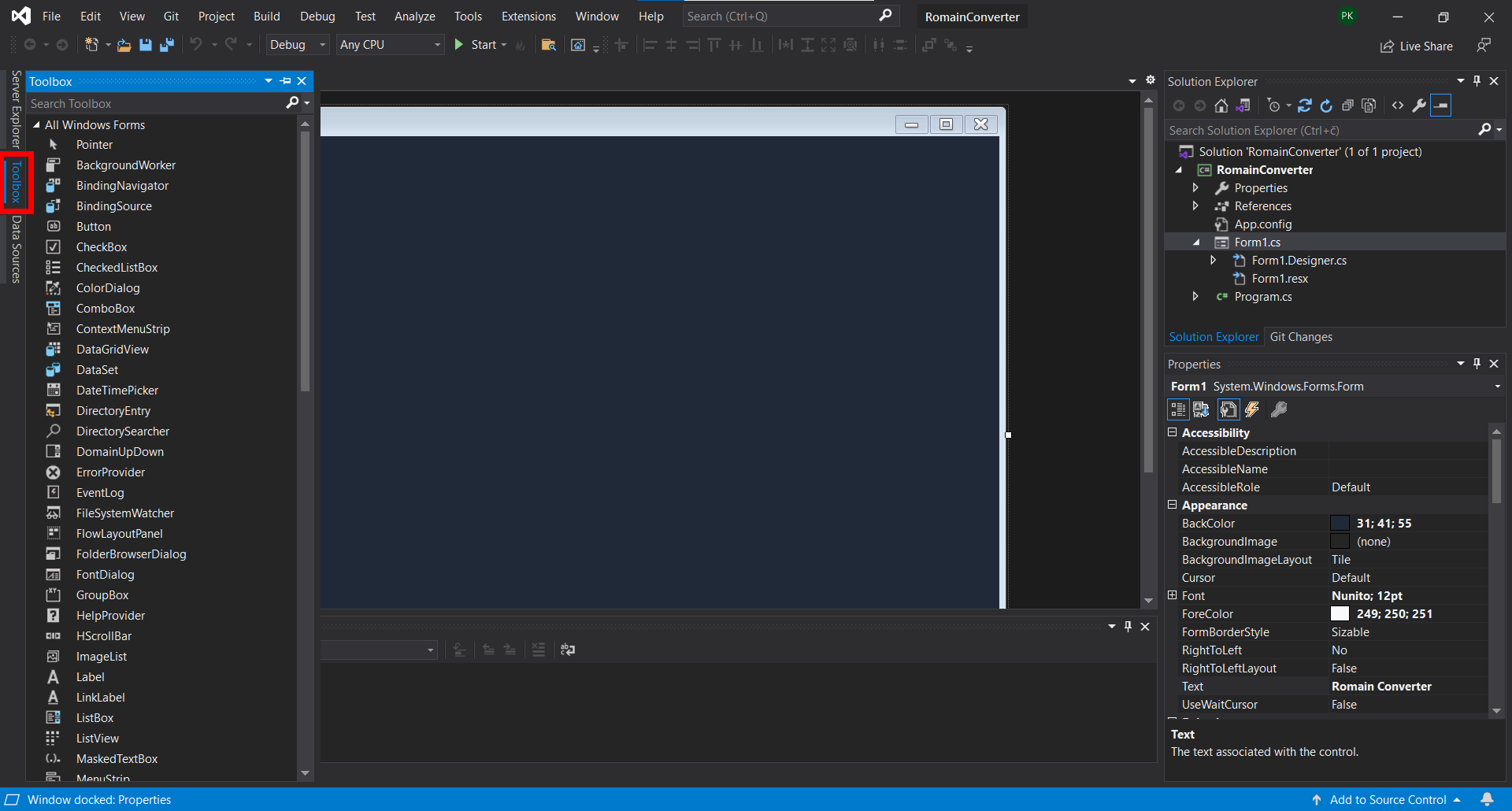The width and height of the screenshot is (1512, 811).
Task: Click the Refresh icon in Solution Explorer
Action: point(1326,106)
